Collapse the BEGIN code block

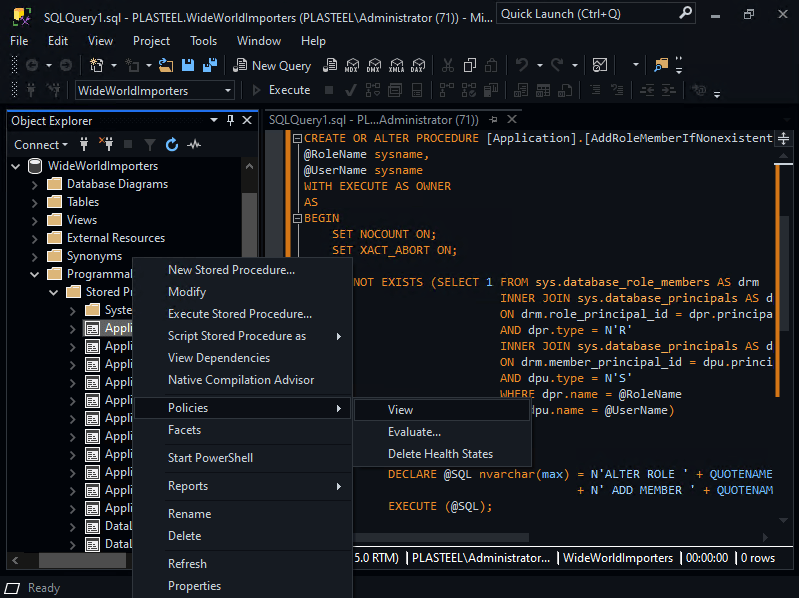pyautogui.click(x=297, y=218)
